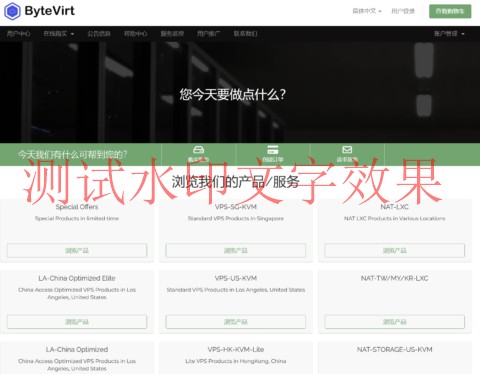Browse products under Special Offers
Viewport: 480px width, 374px height.
tap(77, 250)
